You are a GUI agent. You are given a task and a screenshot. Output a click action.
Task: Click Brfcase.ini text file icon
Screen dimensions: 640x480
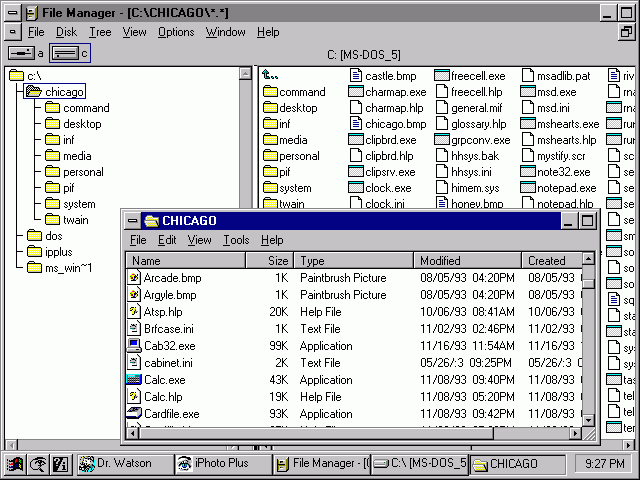tap(133, 329)
